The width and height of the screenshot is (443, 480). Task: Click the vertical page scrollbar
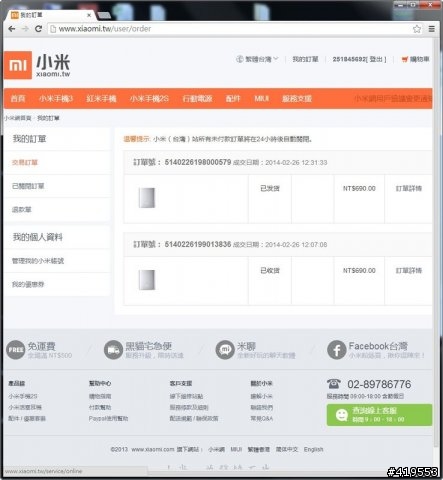pyautogui.click(x=436, y=243)
